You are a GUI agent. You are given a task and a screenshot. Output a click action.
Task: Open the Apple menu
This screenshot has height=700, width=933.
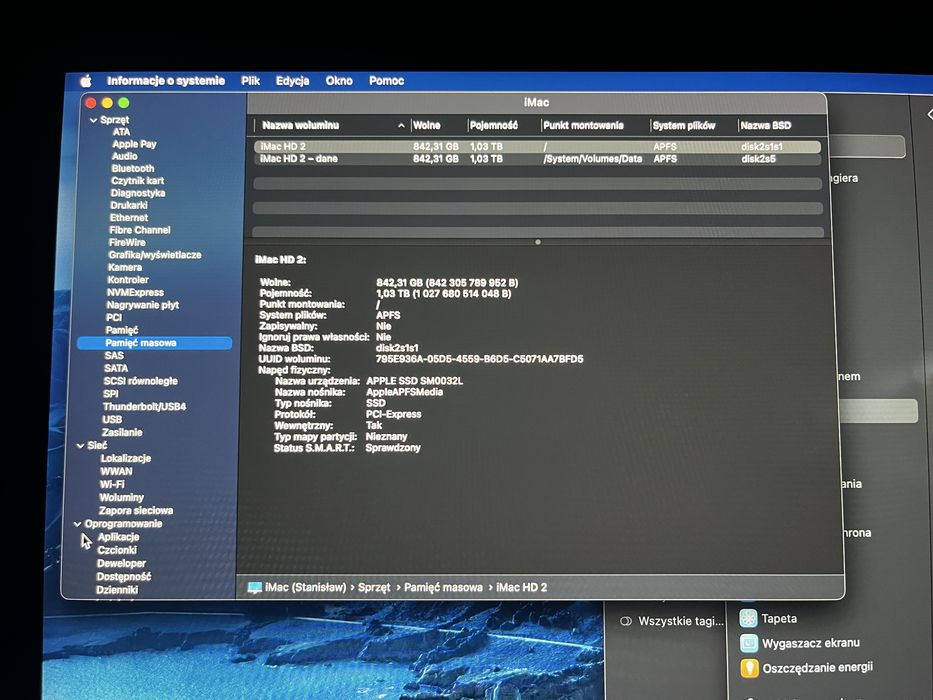pos(86,81)
